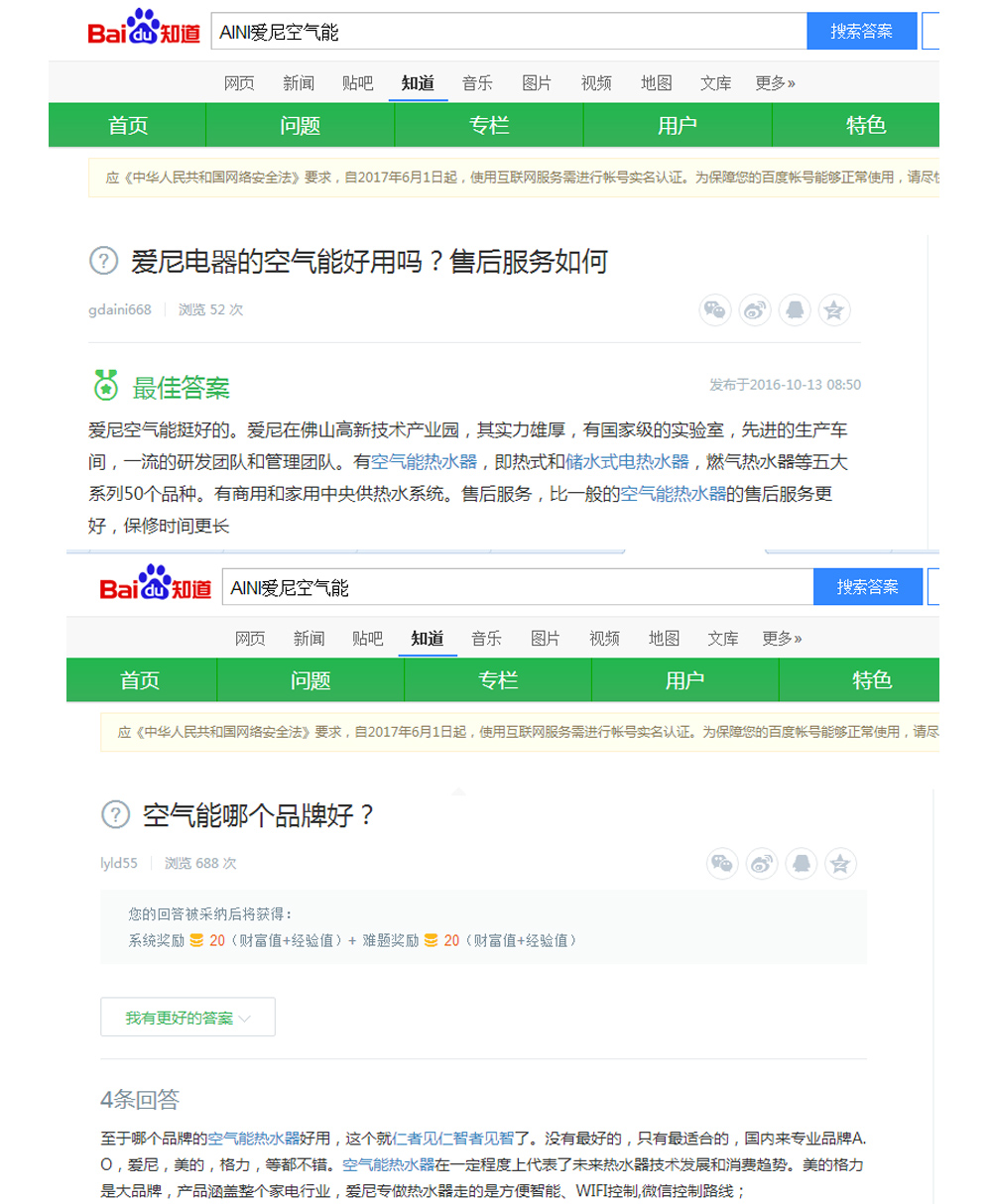Focus the lower page search box
Screen dimensions: 992x1204
tap(518, 586)
